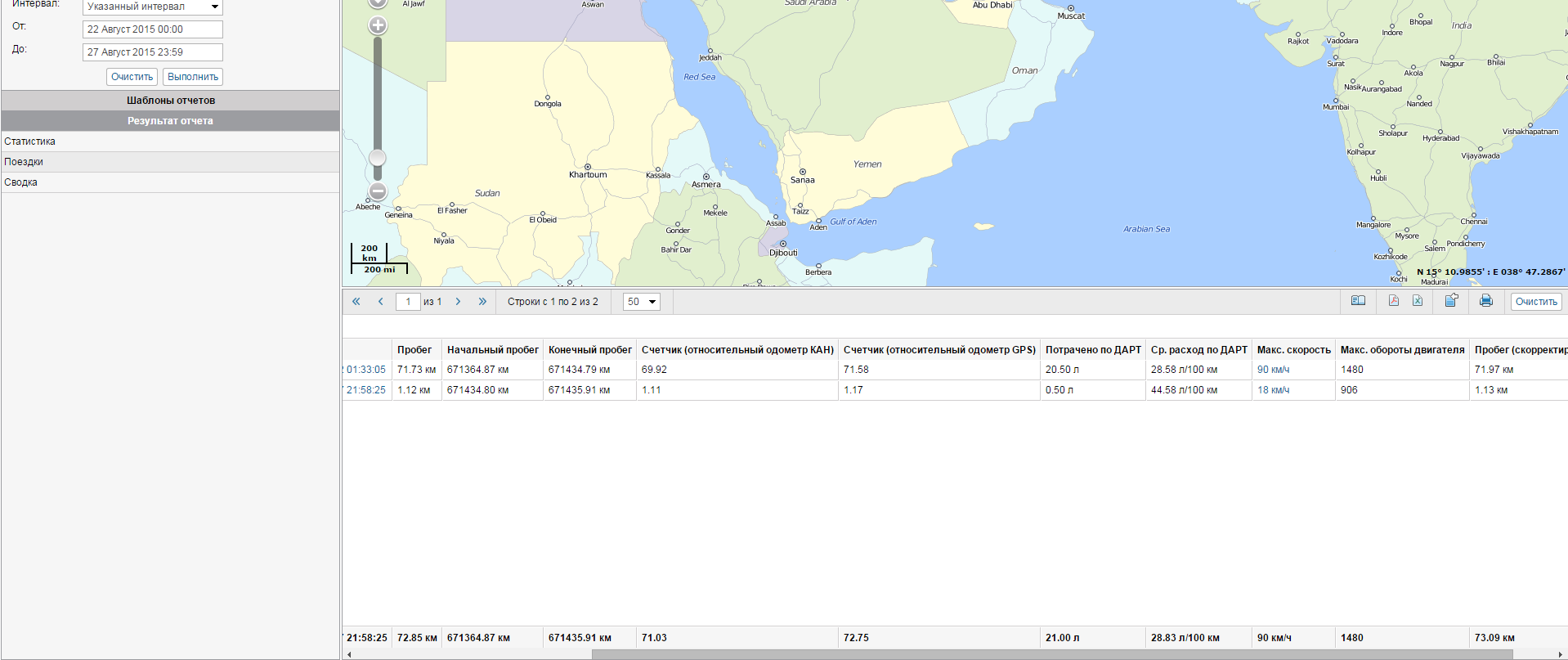
Task: Open the 'Указанный интервал' interval dropdown
Action: (x=153, y=7)
